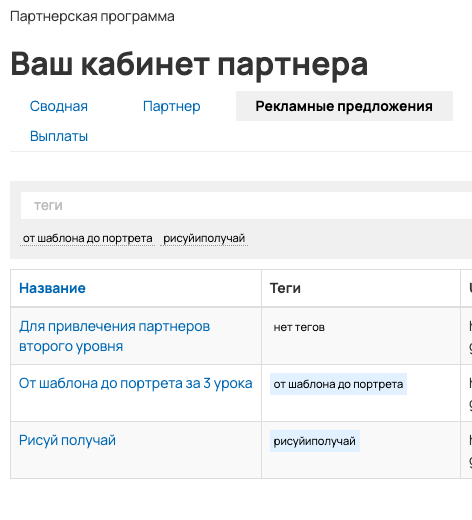This screenshot has height=520, width=472.
Task: Sort the table by the Название column
Action: pos(52,288)
